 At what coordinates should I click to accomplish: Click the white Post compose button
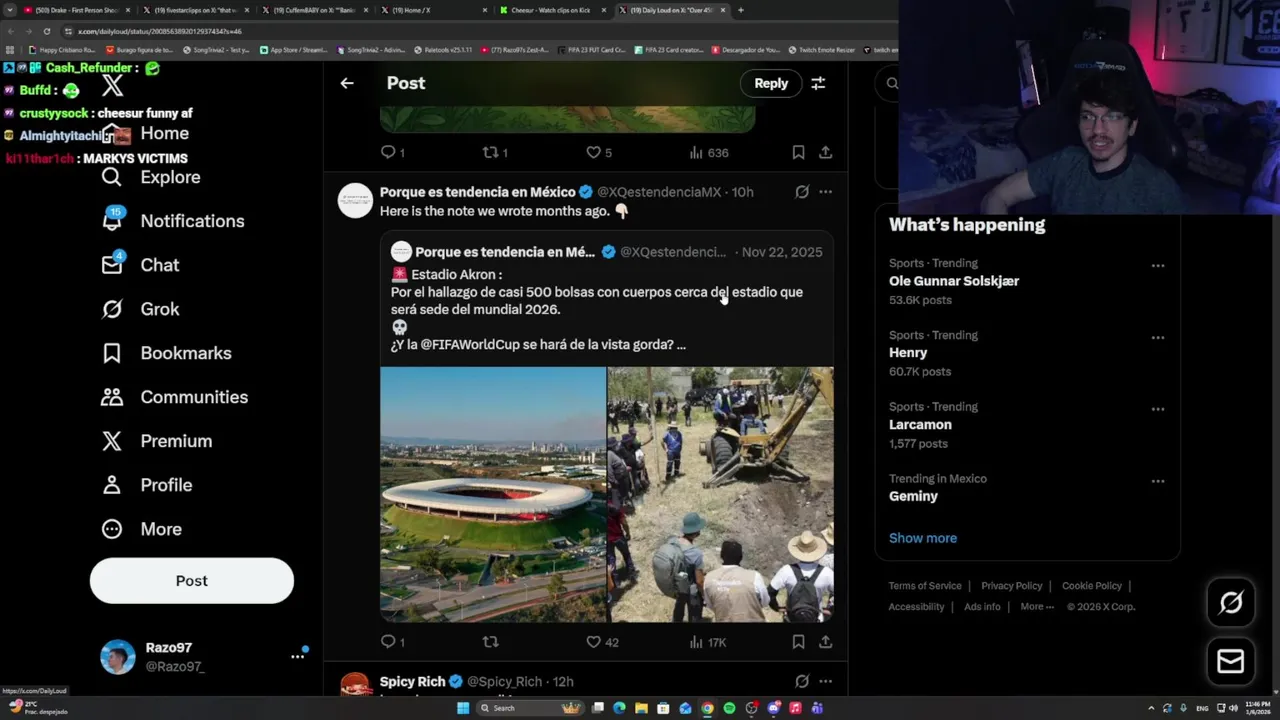tap(192, 581)
